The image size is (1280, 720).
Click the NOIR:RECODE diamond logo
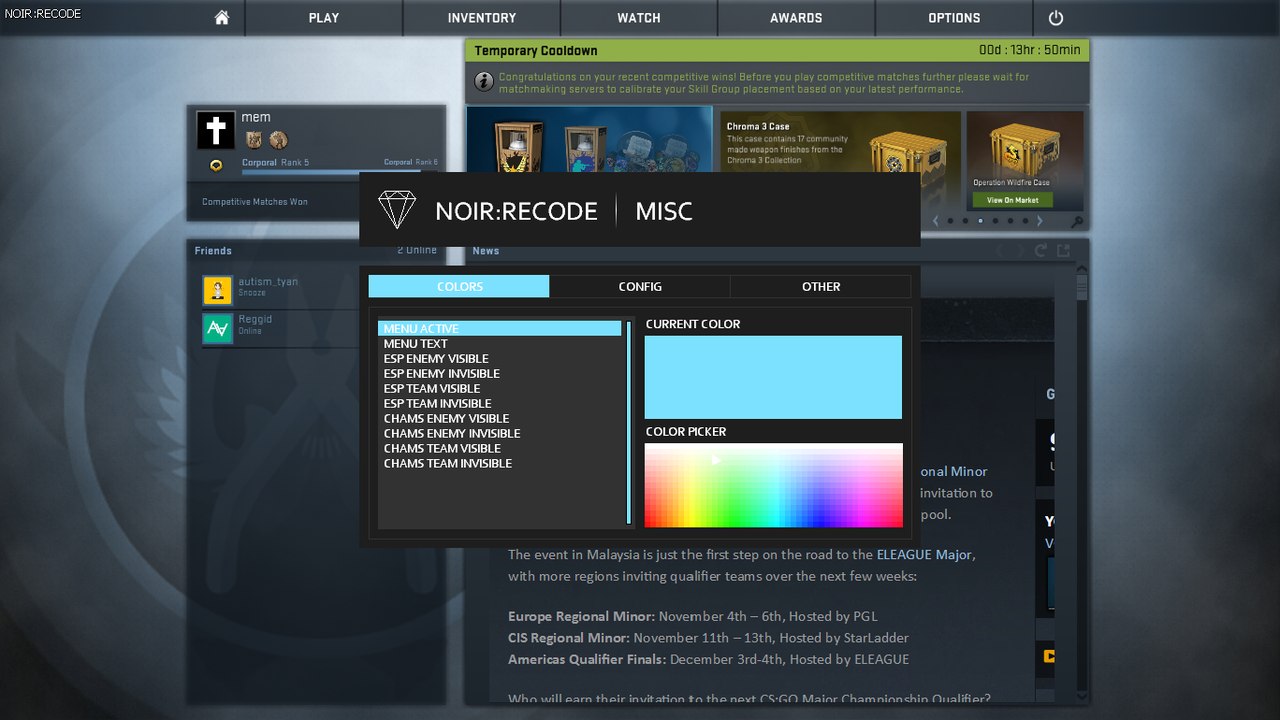coord(396,210)
